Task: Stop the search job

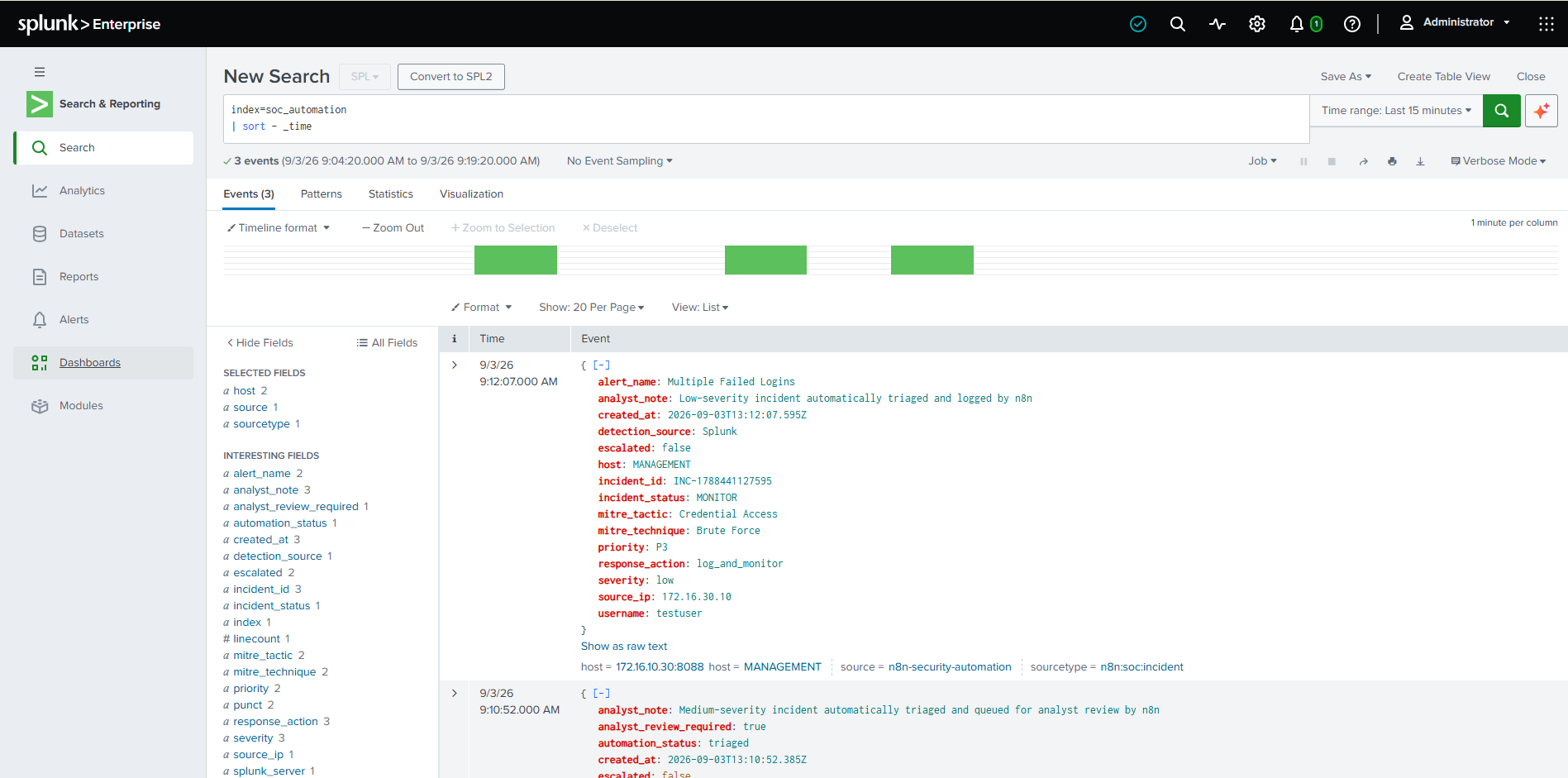Action: click(1332, 161)
